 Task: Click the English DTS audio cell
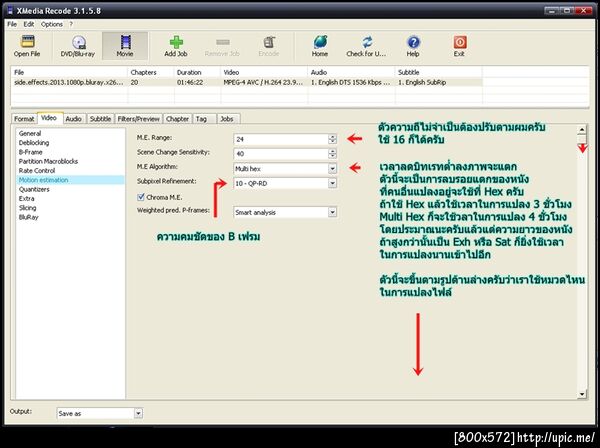[350, 82]
